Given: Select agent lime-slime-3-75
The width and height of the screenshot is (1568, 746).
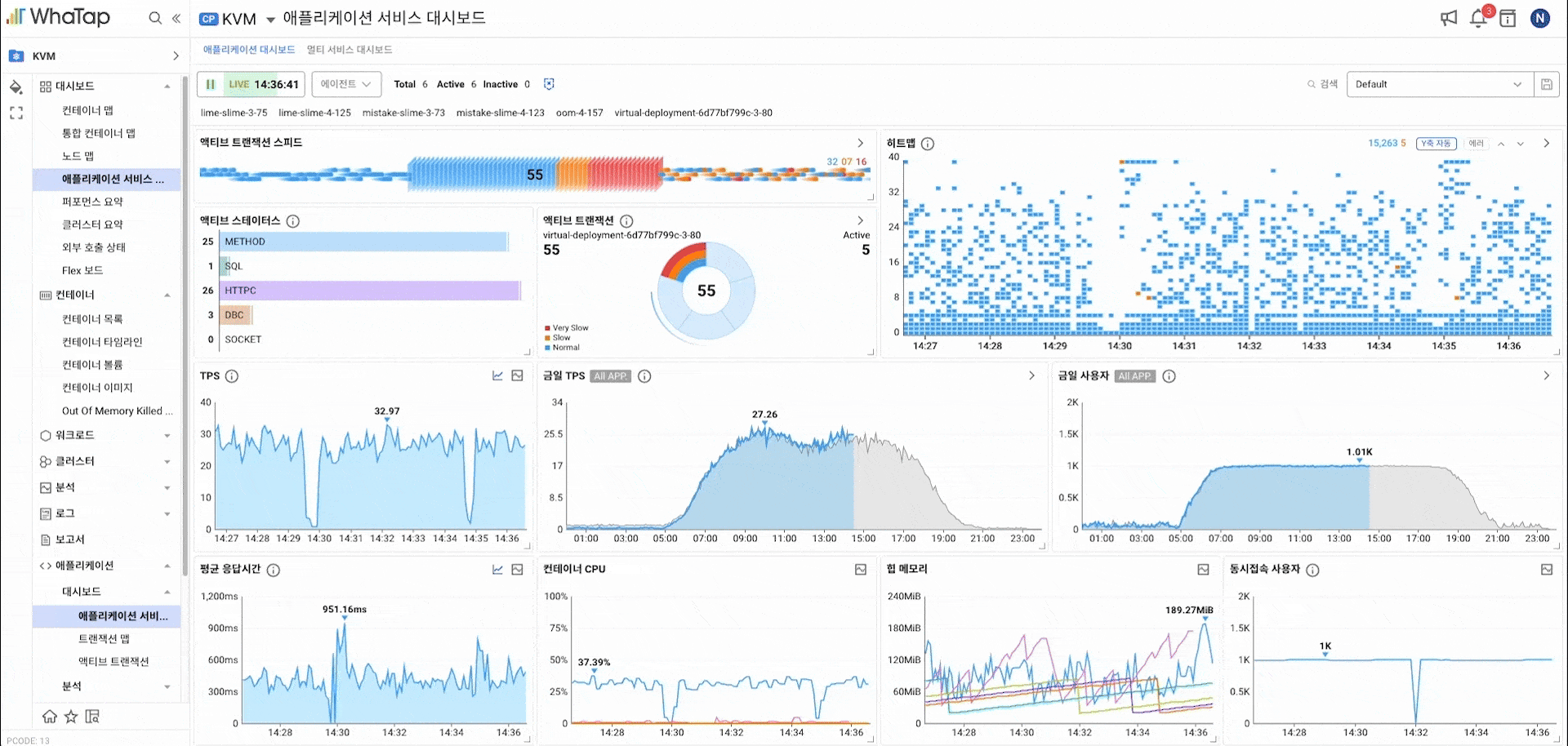Looking at the screenshot, I should [234, 113].
